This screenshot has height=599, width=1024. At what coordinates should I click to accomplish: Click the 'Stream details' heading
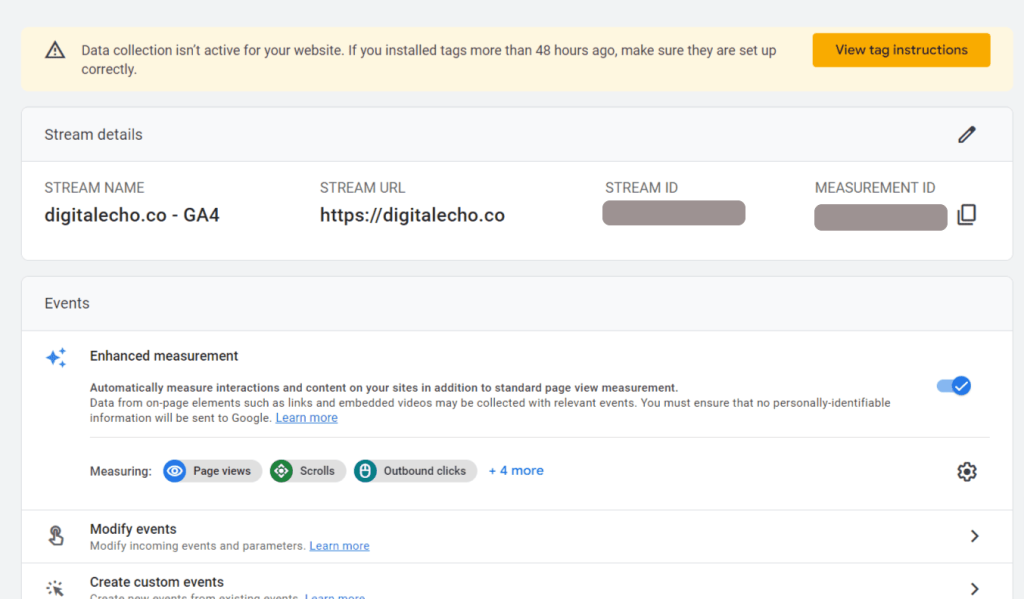pos(93,135)
